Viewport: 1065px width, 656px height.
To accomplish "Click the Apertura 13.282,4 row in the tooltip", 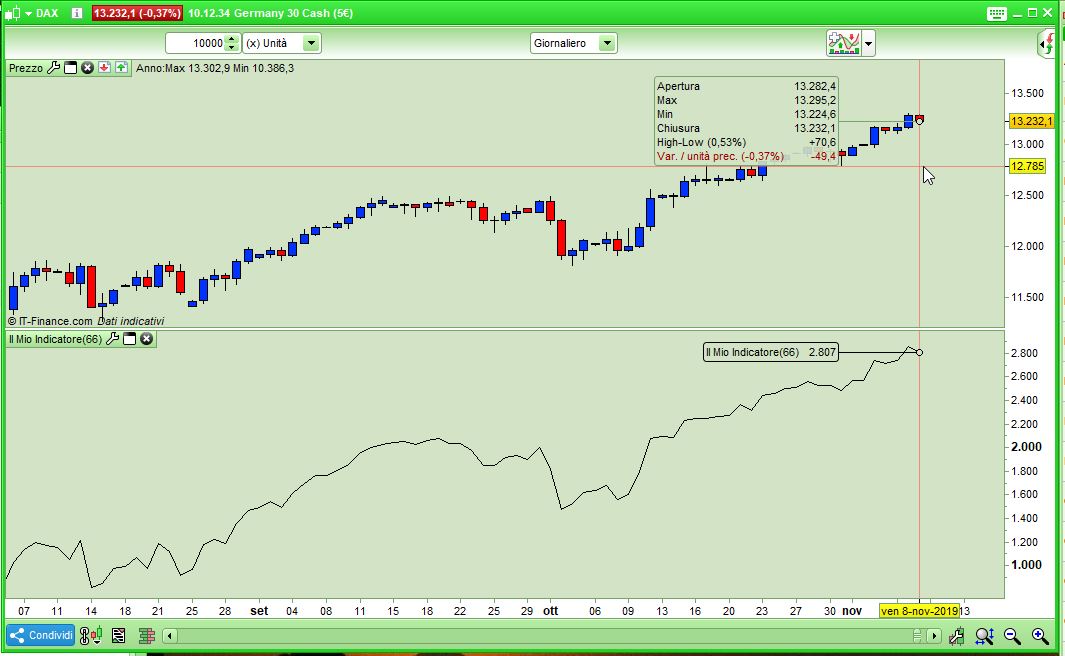I will click(746, 86).
